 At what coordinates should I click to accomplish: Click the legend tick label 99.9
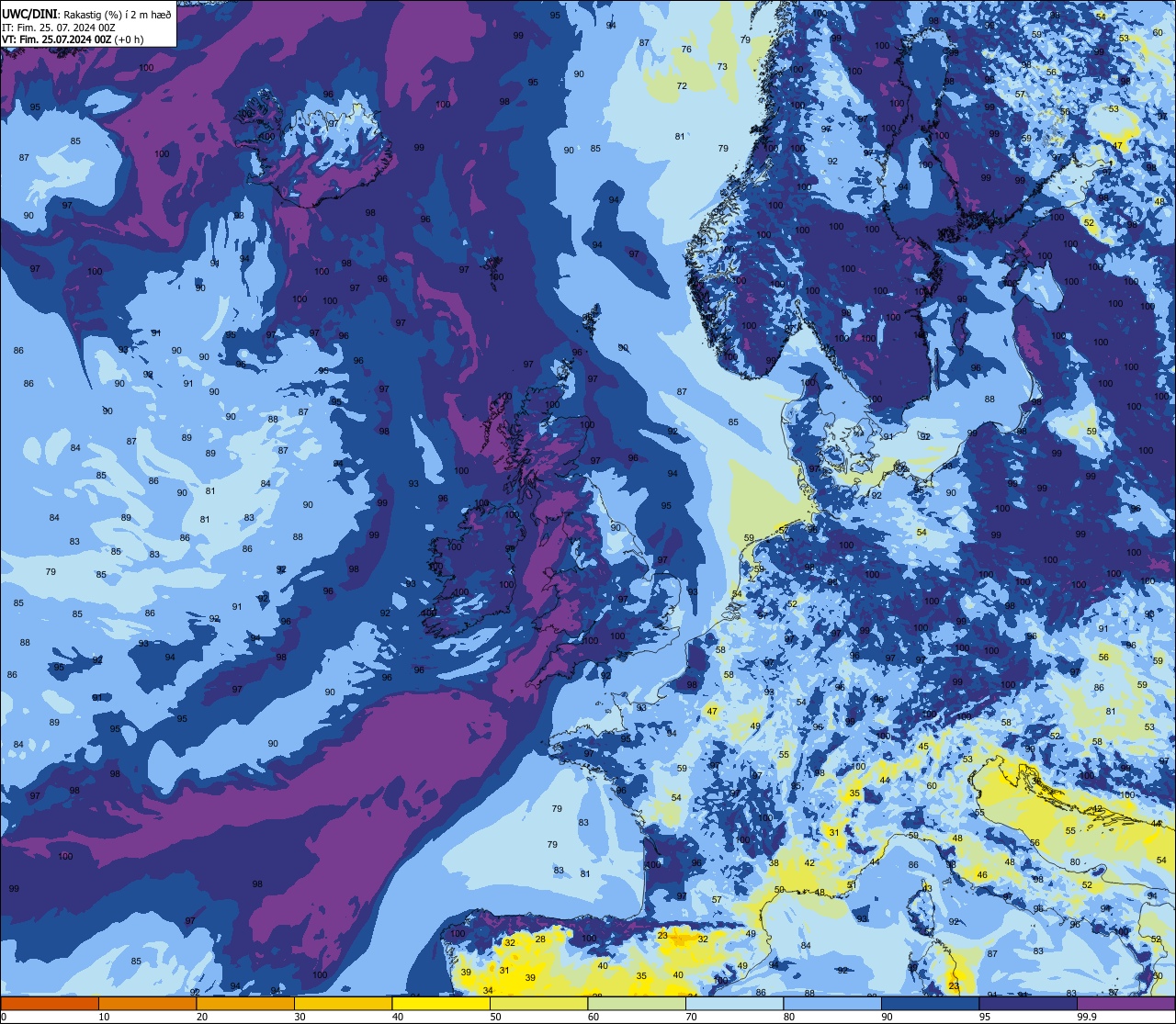pos(1087,1017)
